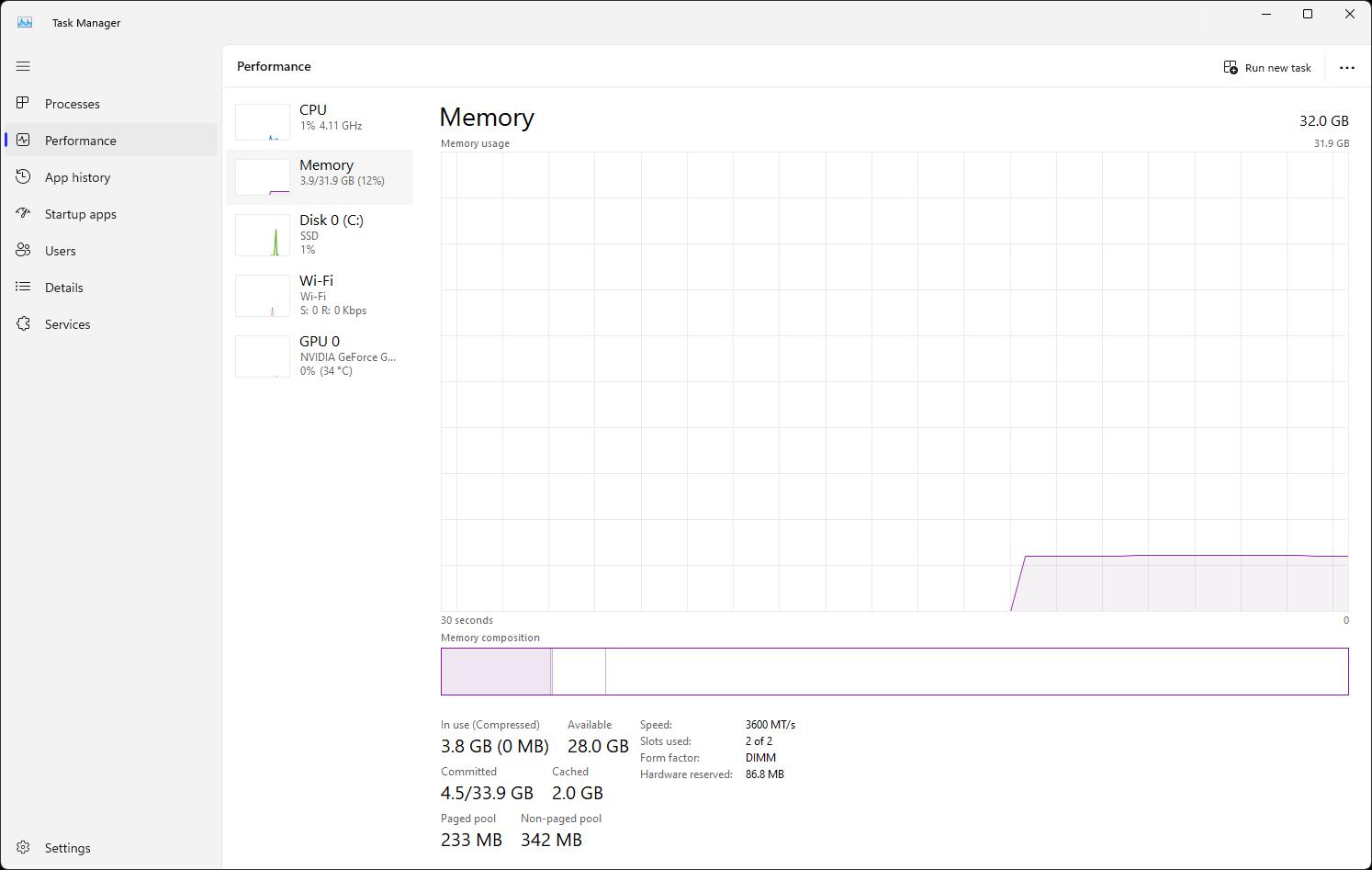Toggle the hamburger navigation menu
The width and height of the screenshot is (1372, 870).
coord(23,66)
